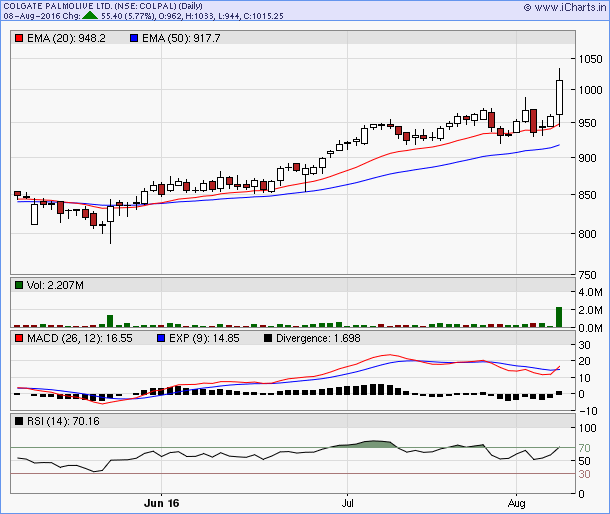The image size is (610, 514).
Task: Click the COLGATE PALMOLIVE LTD. chart title
Action: [x=103, y=6]
